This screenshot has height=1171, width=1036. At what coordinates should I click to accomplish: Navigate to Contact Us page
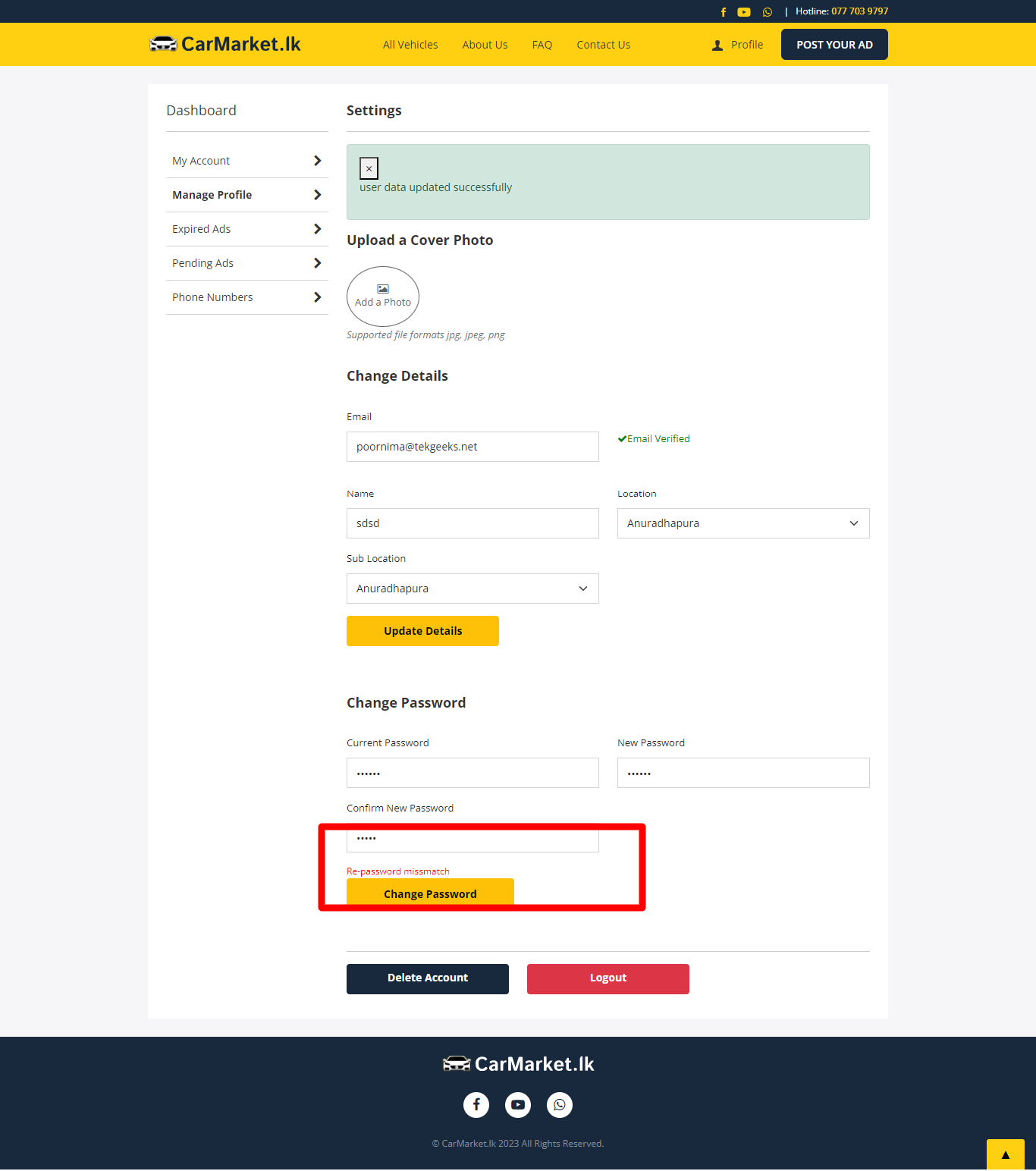tap(603, 45)
